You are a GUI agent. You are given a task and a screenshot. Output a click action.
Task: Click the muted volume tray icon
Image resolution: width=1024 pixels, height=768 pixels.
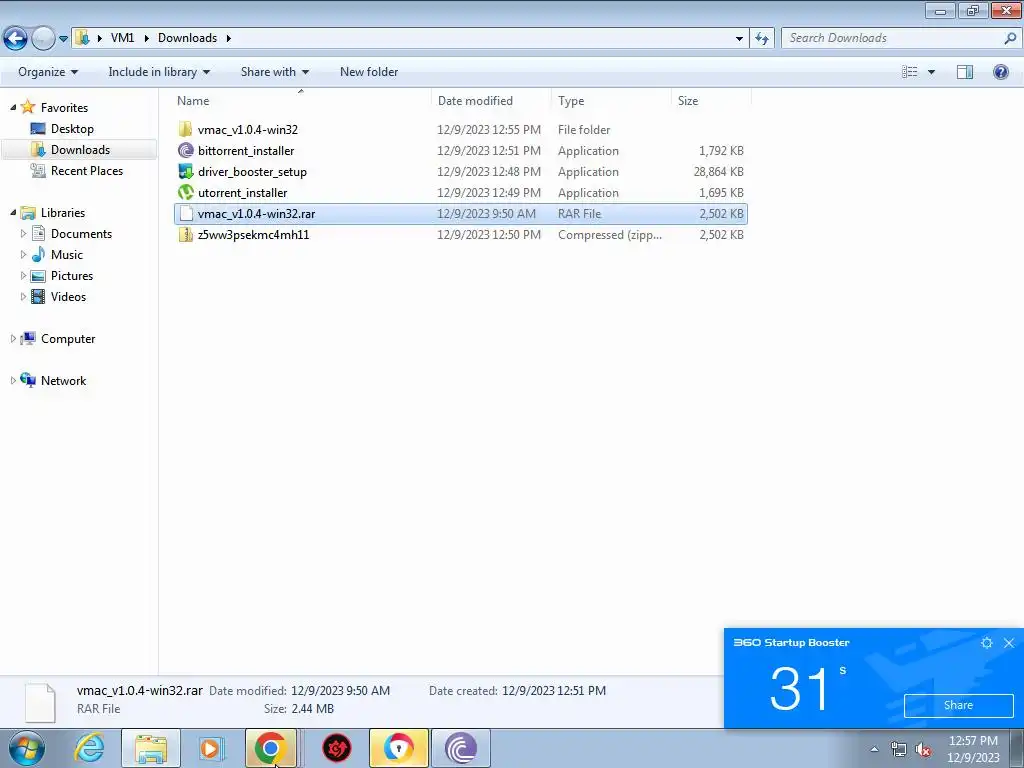click(x=923, y=750)
